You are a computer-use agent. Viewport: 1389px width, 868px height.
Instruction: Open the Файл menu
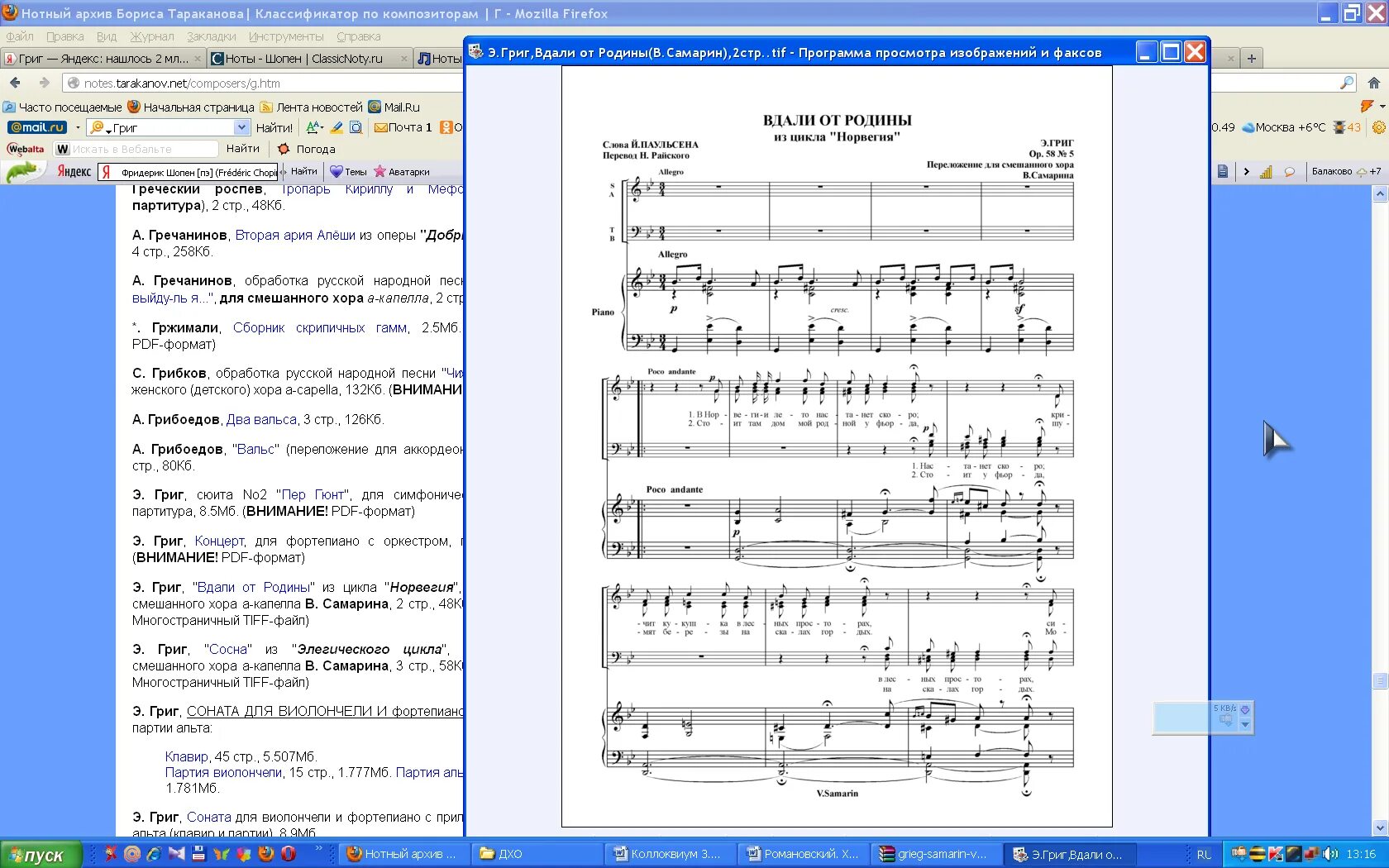point(20,36)
